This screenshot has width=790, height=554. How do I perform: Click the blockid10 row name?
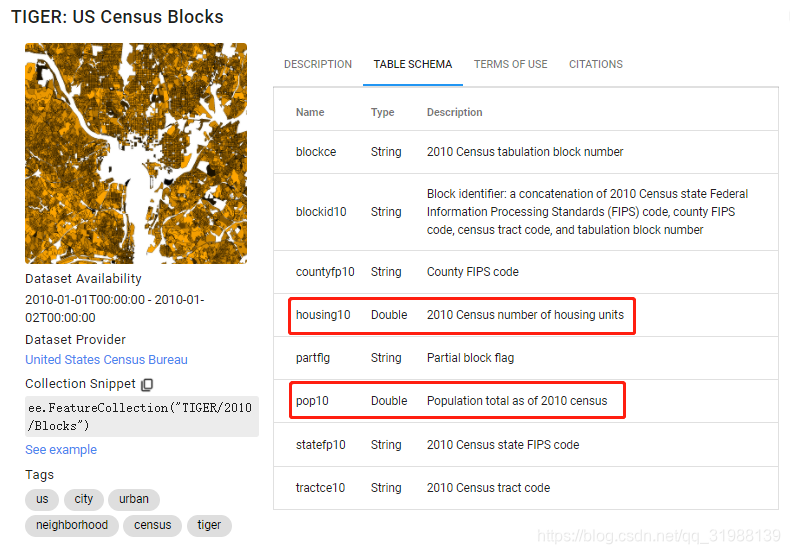coord(321,212)
